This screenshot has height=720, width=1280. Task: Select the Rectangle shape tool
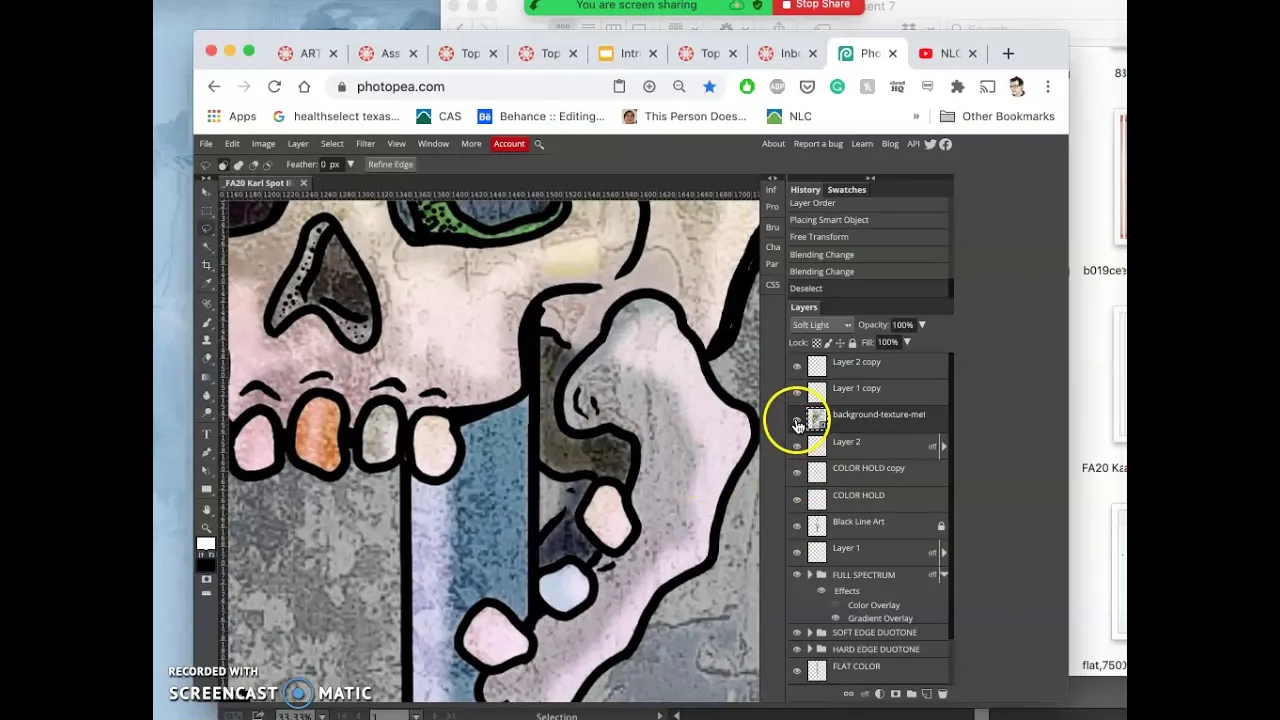pos(207,487)
